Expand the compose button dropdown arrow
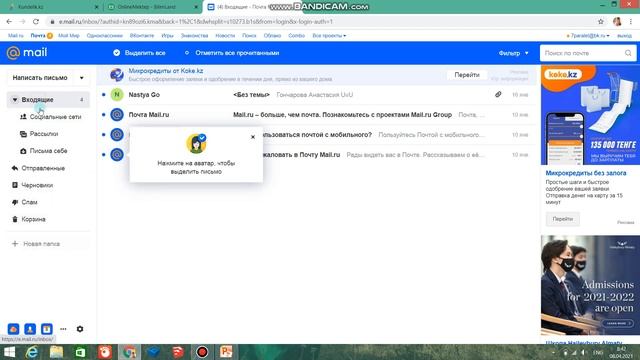 click(82, 78)
